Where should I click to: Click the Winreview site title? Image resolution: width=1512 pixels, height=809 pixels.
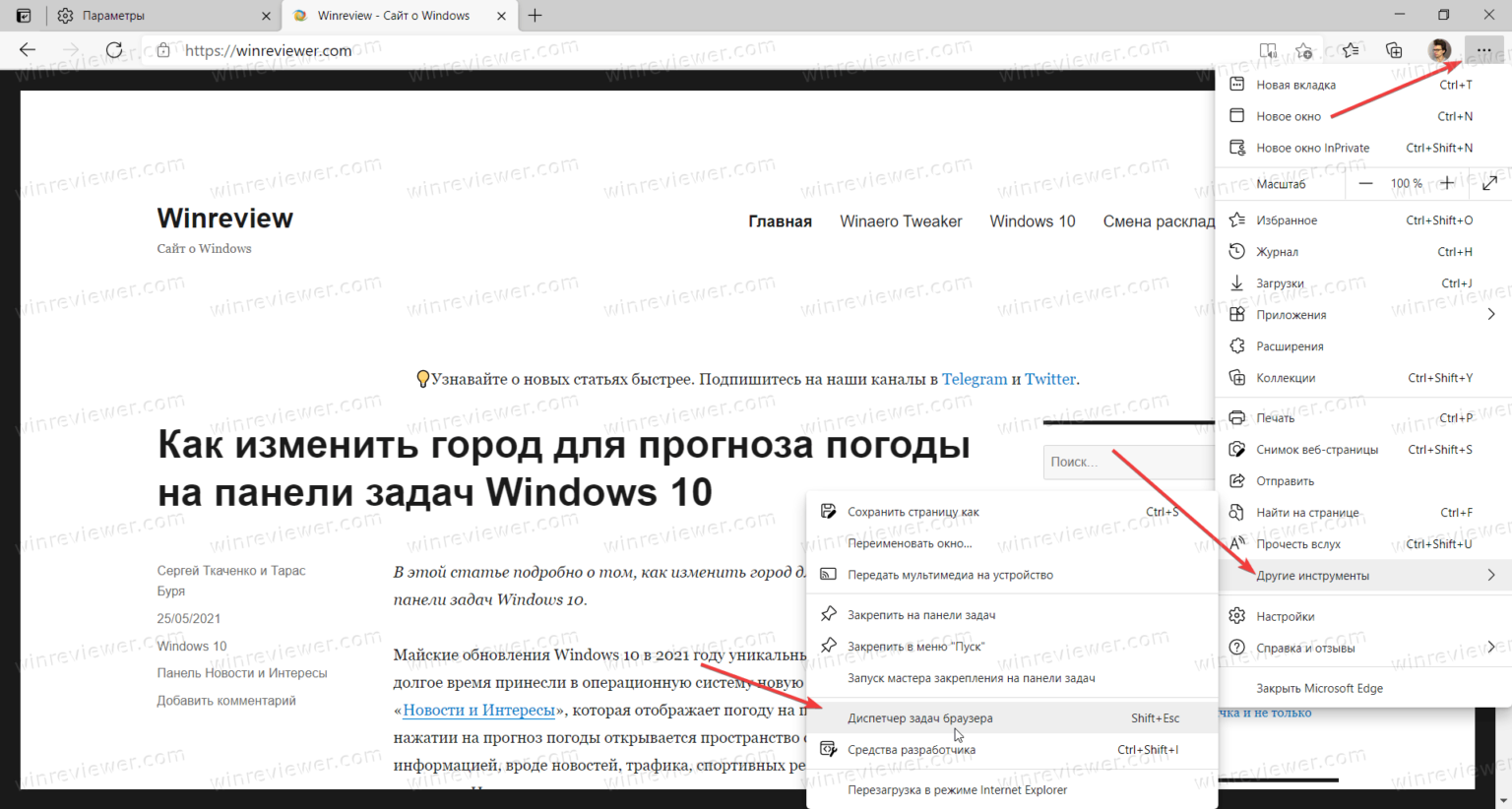pos(225,218)
